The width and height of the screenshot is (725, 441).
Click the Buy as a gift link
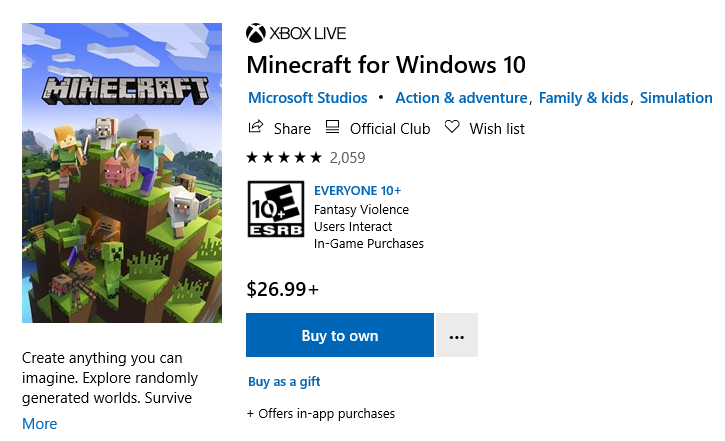[x=284, y=381]
